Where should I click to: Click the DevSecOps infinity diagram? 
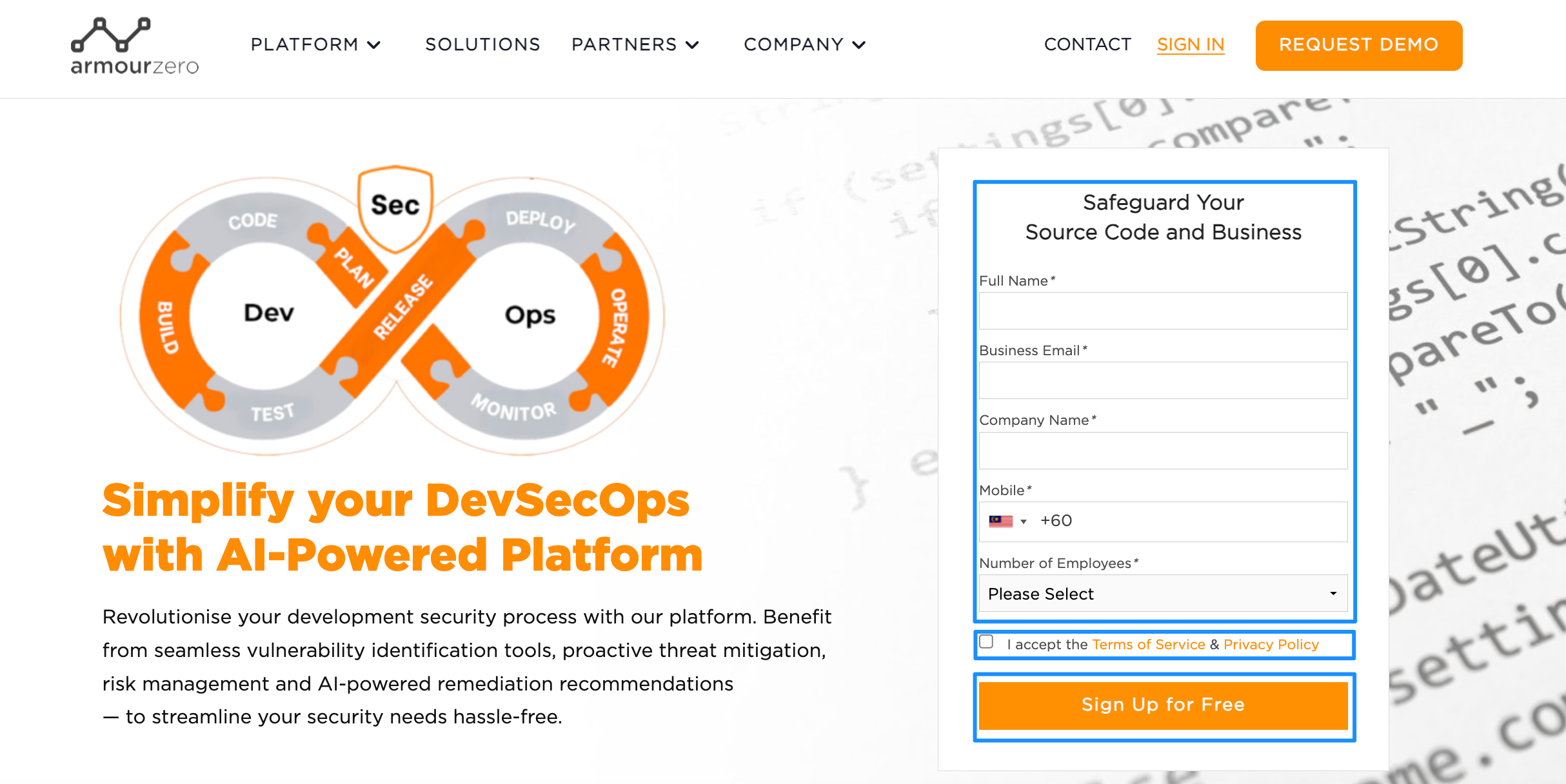point(392,311)
